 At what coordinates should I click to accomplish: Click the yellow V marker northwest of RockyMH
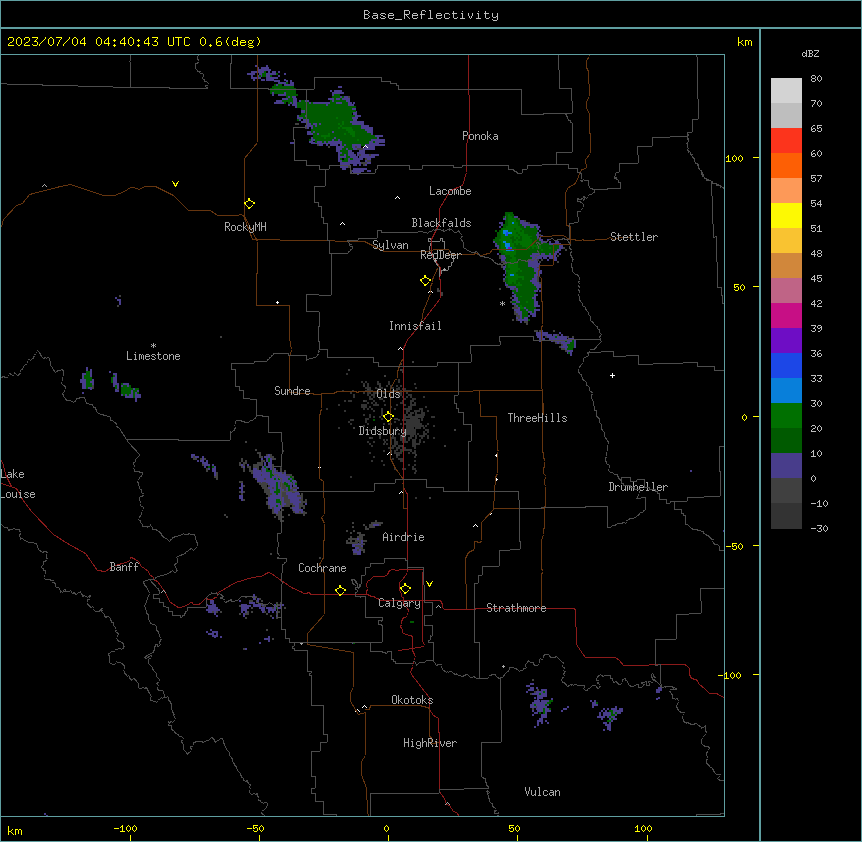click(x=175, y=184)
